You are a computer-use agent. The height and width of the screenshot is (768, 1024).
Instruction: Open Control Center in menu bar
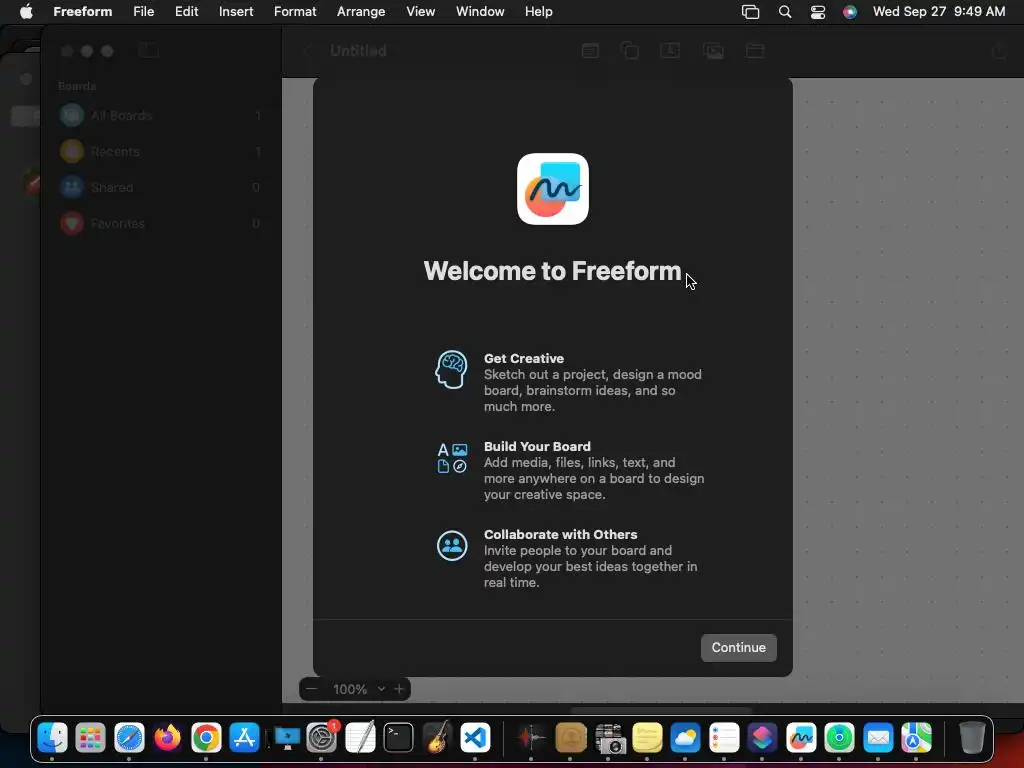818,12
